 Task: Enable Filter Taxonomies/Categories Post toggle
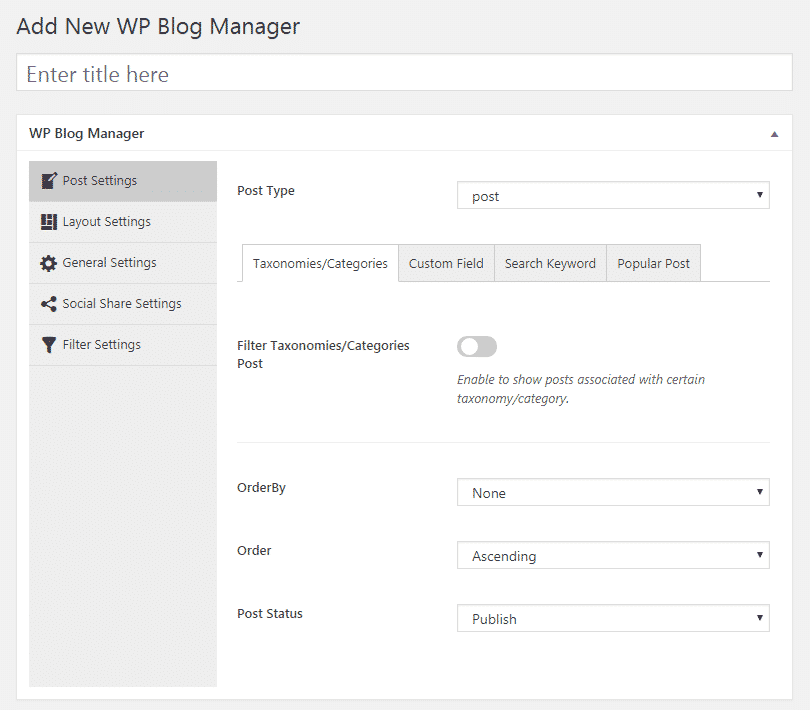[x=477, y=346]
